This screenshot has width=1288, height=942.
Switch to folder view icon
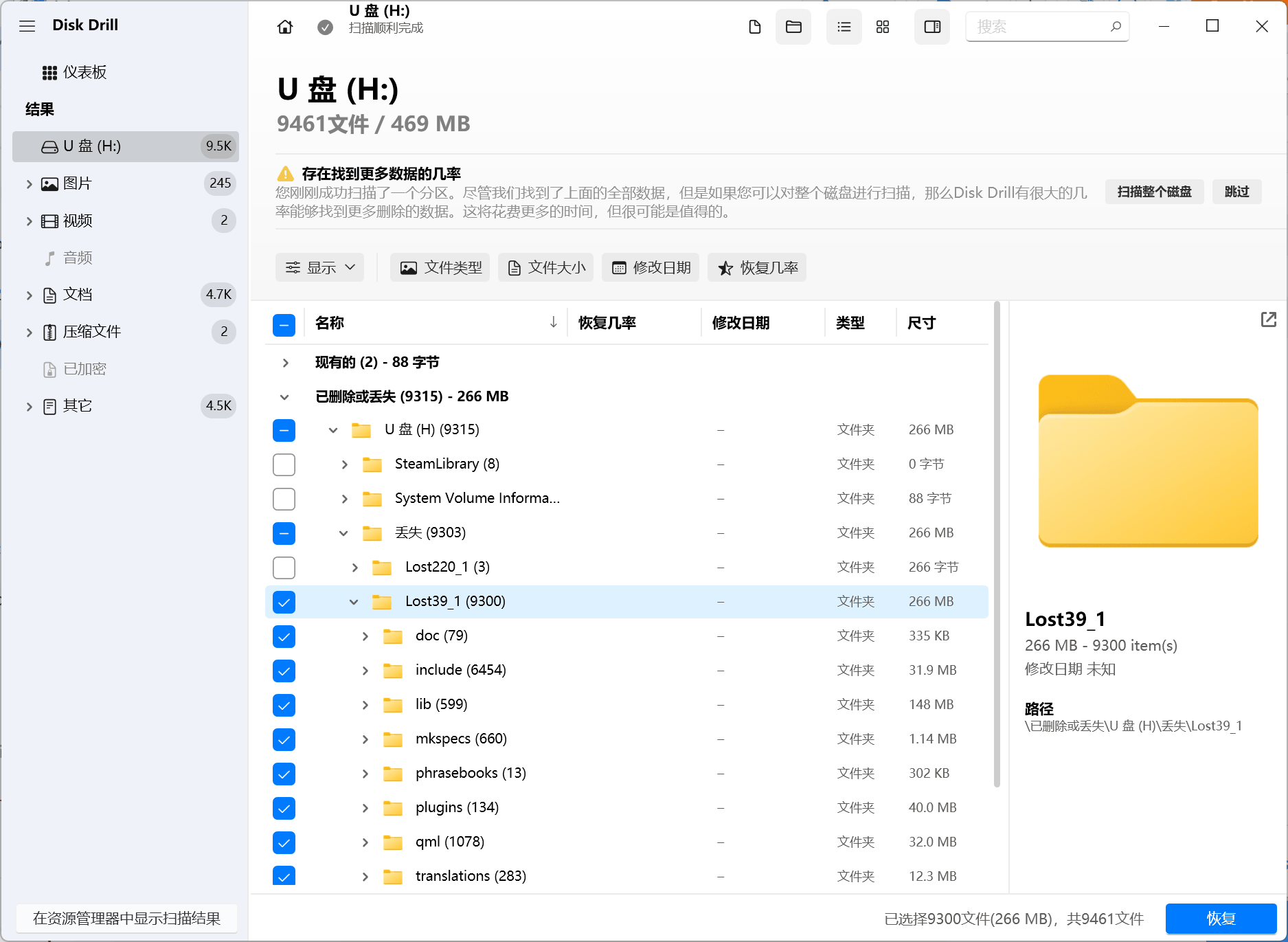click(x=793, y=27)
